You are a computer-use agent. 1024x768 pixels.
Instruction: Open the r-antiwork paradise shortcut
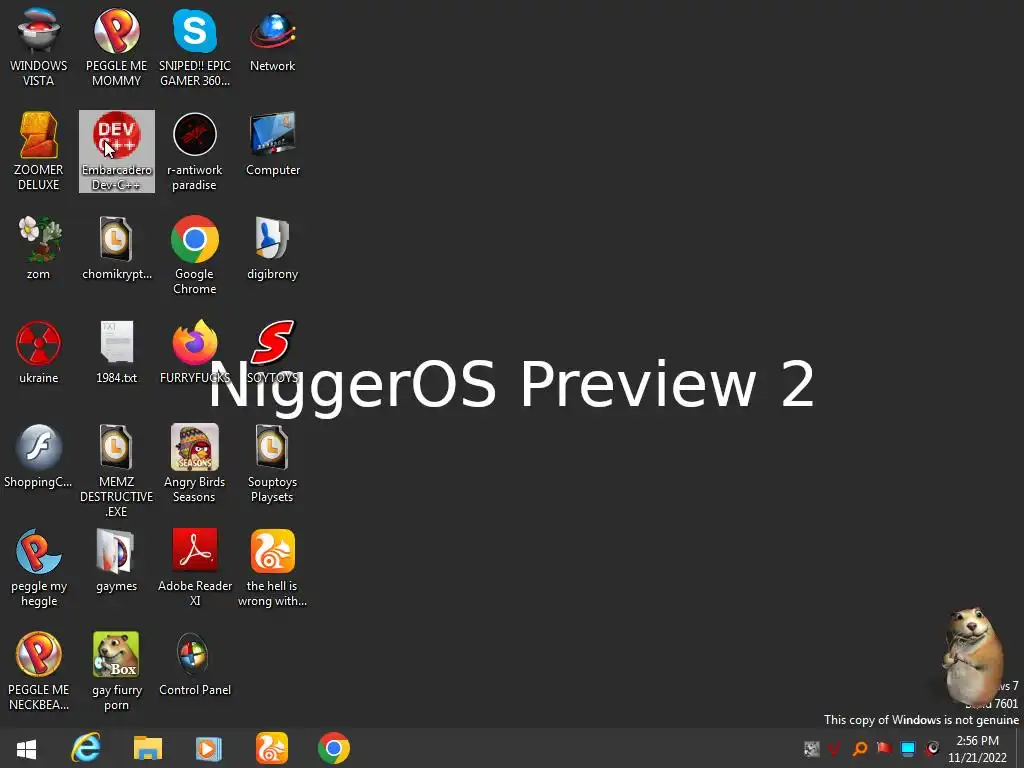(195, 151)
